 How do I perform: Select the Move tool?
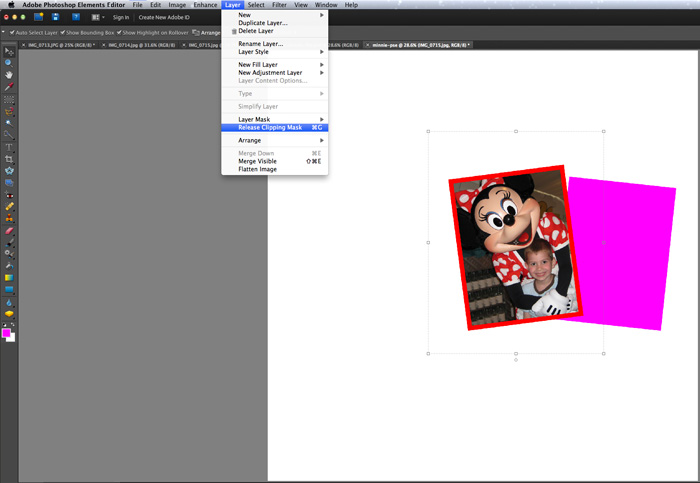pyautogui.click(x=9, y=51)
